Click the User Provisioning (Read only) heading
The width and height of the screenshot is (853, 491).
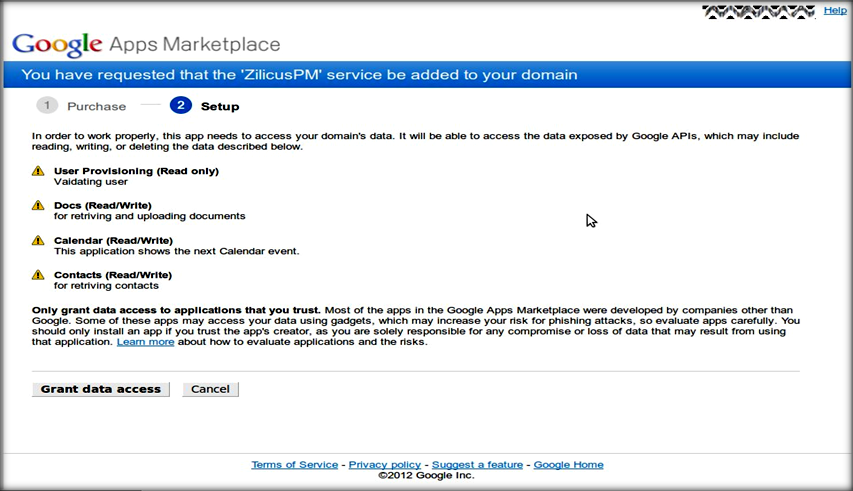[x=136, y=171]
